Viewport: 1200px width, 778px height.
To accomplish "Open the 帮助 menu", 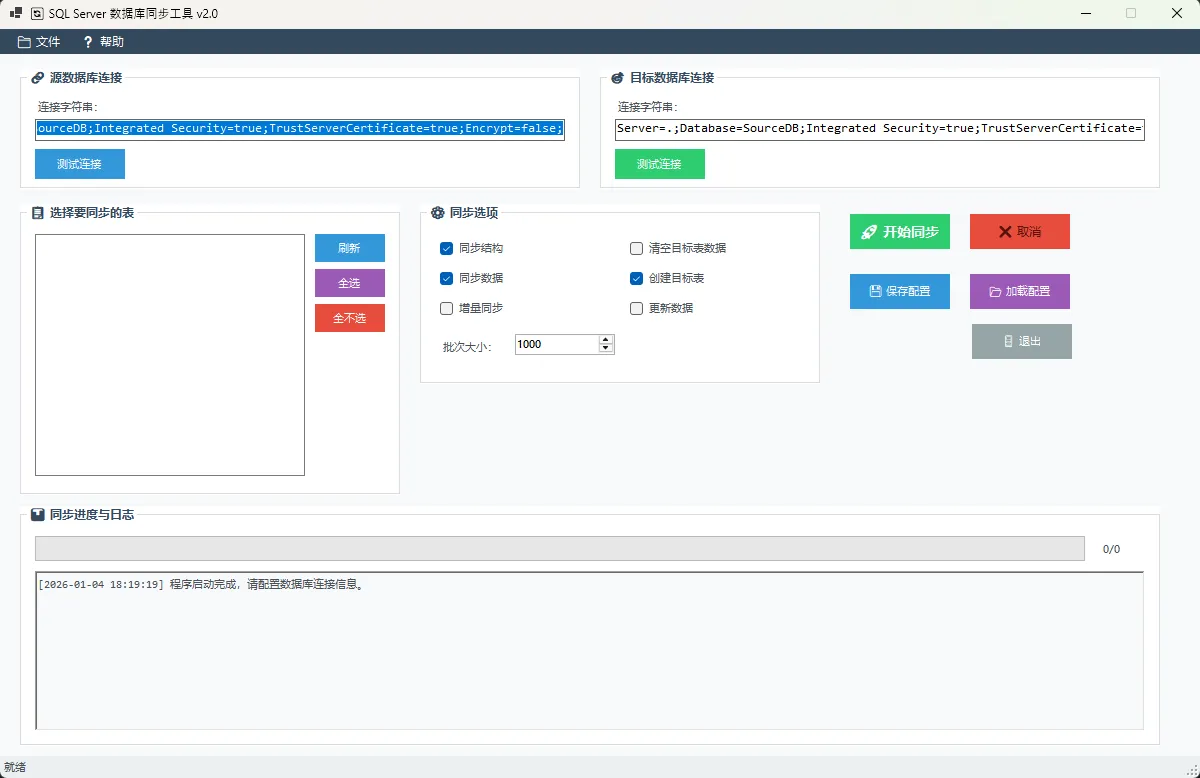I will pyautogui.click(x=103, y=42).
